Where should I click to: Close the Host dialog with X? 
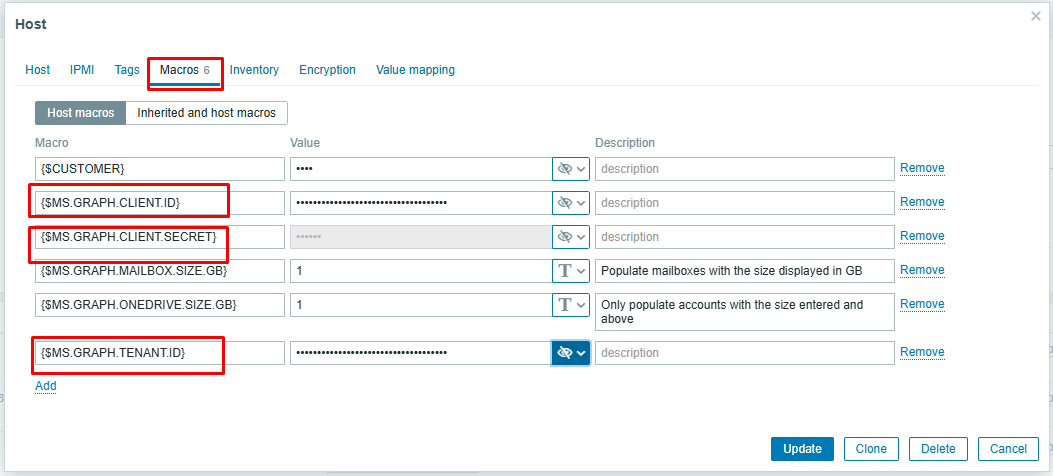1036,16
